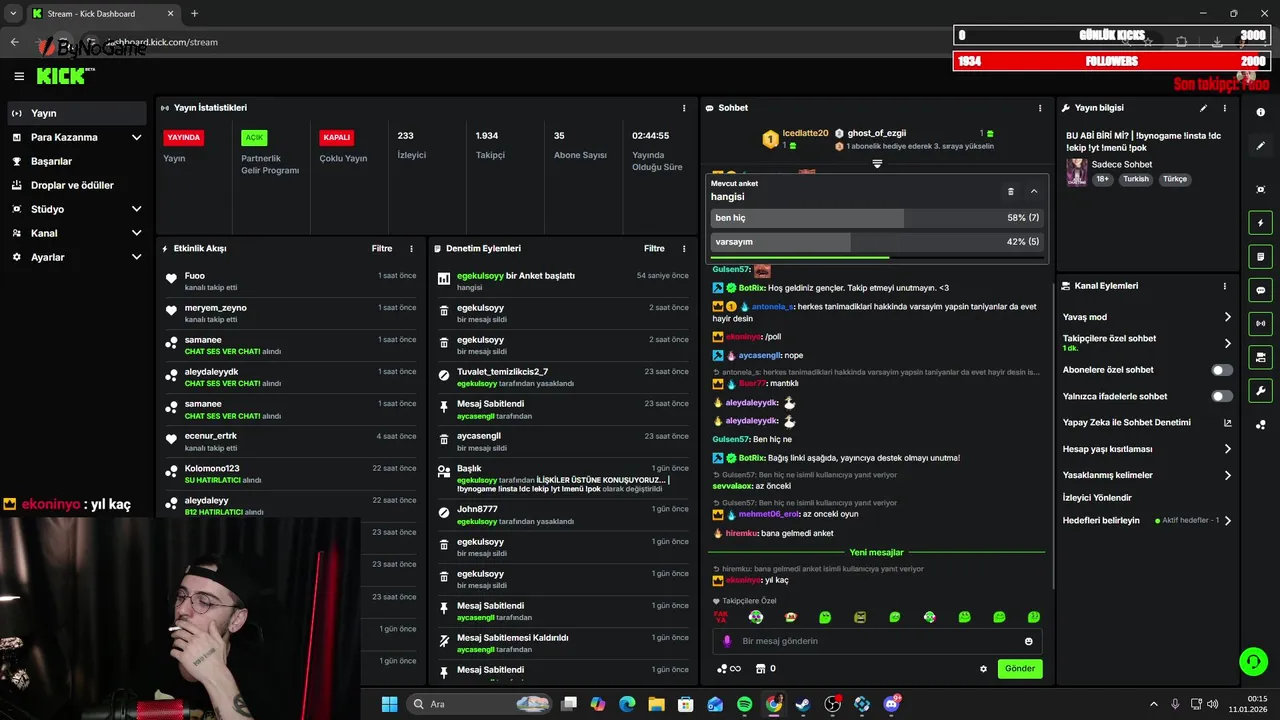Expand the Stüdyo sidebar section
The image size is (1280, 720).
pyautogui.click(x=76, y=209)
